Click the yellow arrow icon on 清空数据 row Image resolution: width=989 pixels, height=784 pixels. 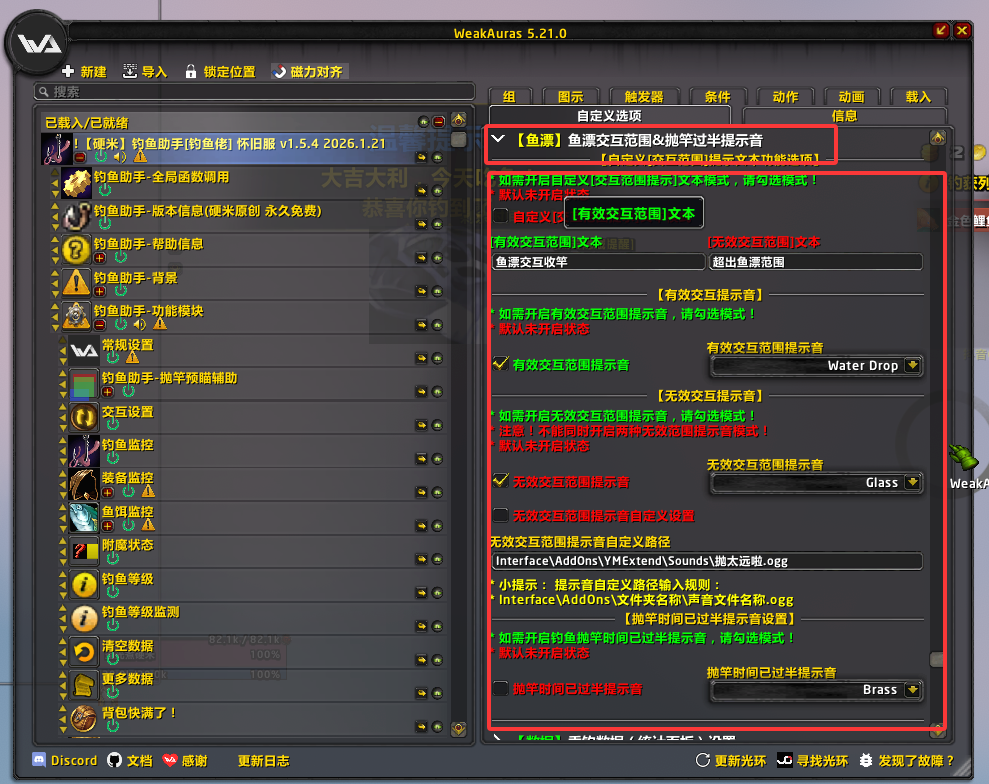421,660
